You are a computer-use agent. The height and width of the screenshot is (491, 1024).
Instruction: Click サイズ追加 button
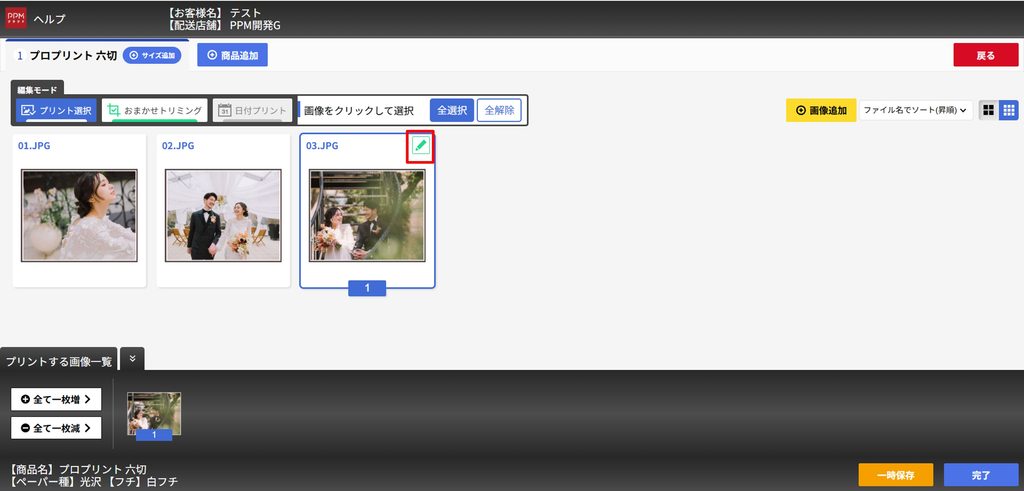click(x=152, y=55)
